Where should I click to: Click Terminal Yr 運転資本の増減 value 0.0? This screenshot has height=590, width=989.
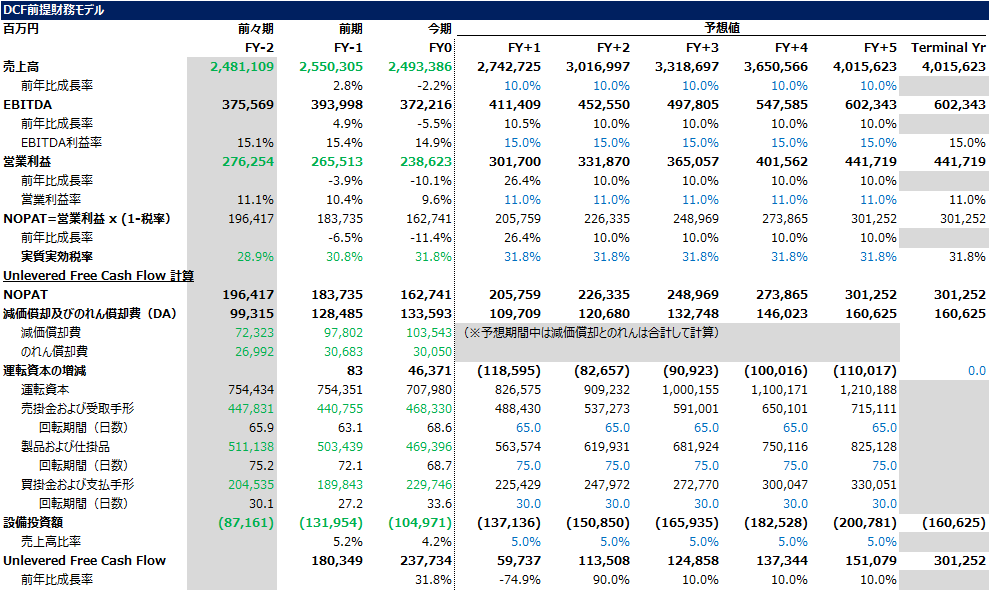pyautogui.click(x=976, y=371)
